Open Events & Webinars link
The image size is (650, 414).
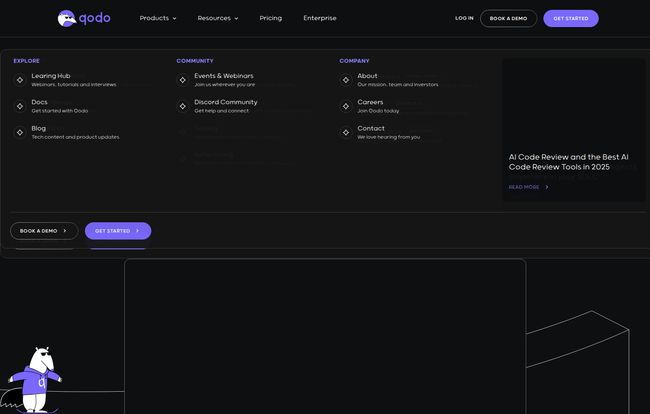224,76
